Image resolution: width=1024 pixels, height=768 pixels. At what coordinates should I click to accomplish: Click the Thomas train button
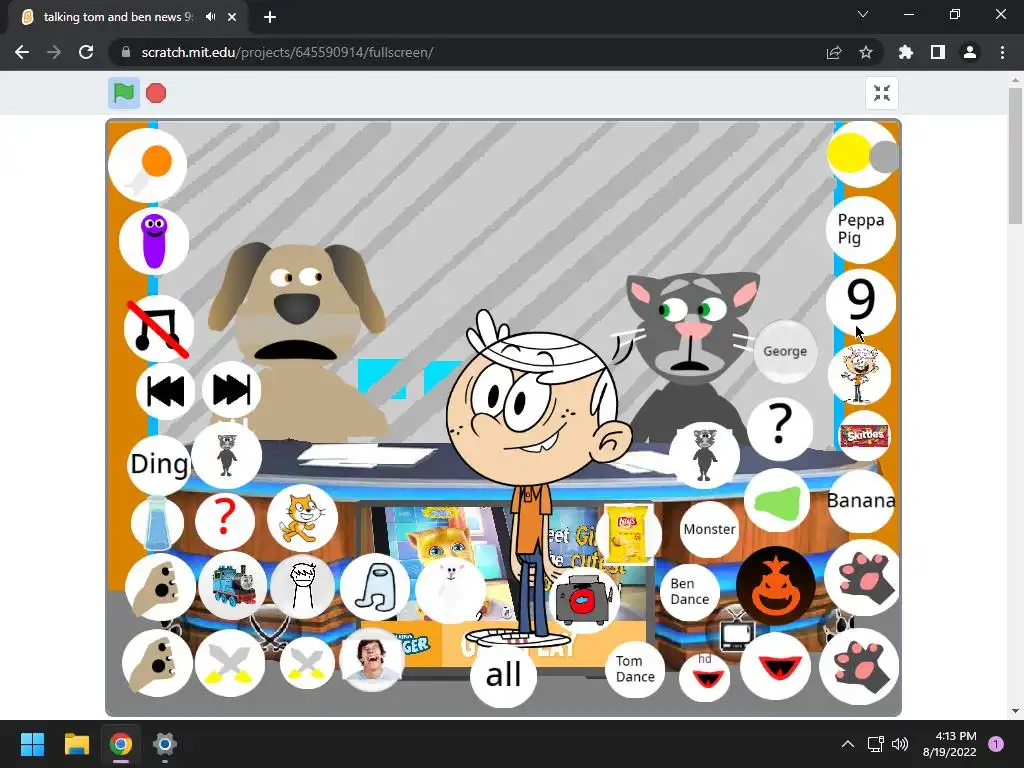pyautogui.click(x=233, y=585)
